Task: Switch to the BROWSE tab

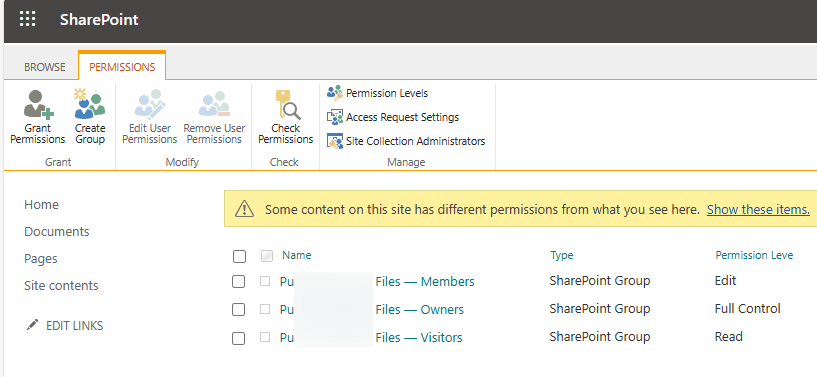Action: (45, 67)
